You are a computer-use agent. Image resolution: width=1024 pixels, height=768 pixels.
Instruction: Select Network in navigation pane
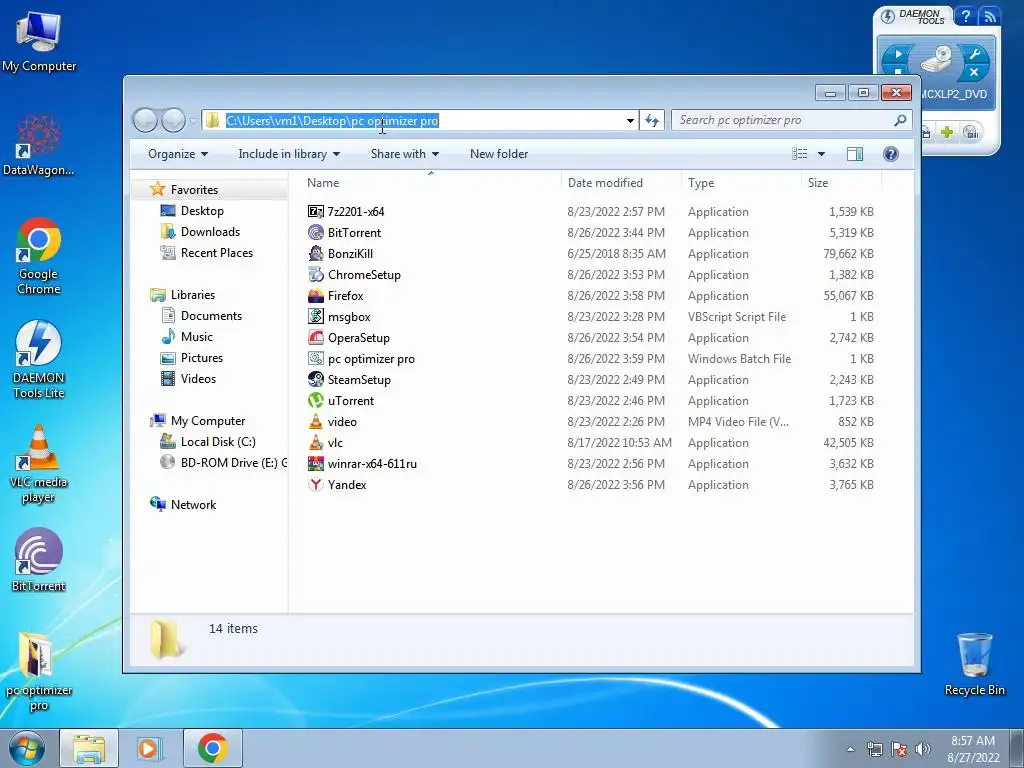193,504
